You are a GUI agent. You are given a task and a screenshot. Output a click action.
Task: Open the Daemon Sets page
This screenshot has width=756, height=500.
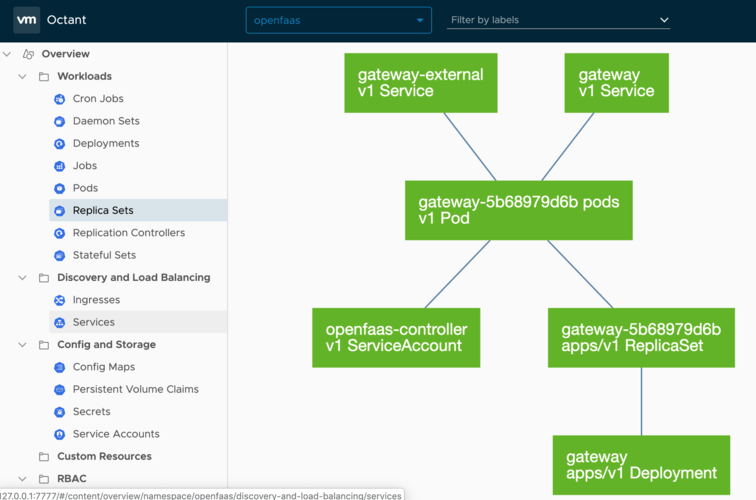click(106, 121)
